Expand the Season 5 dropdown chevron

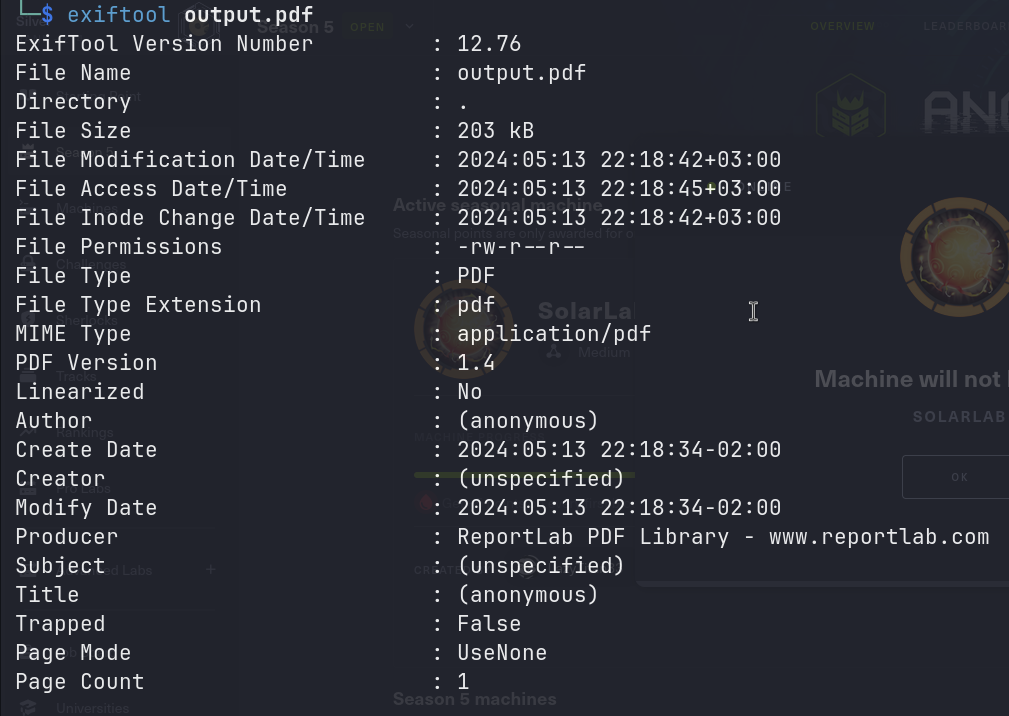coord(409,27)
